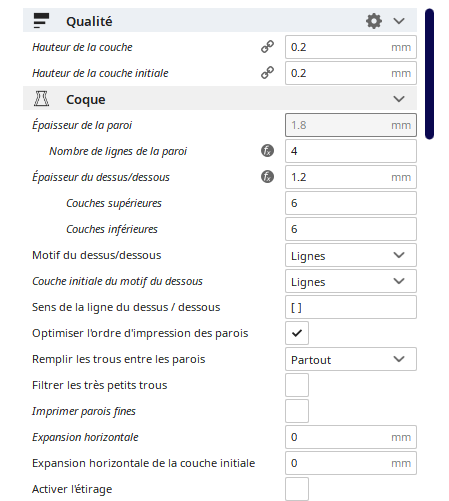Click the link icon for Hauteur de la couche initiale
Image resolution: width=449 pixels, height=501 pixels.
coord(267,73)
